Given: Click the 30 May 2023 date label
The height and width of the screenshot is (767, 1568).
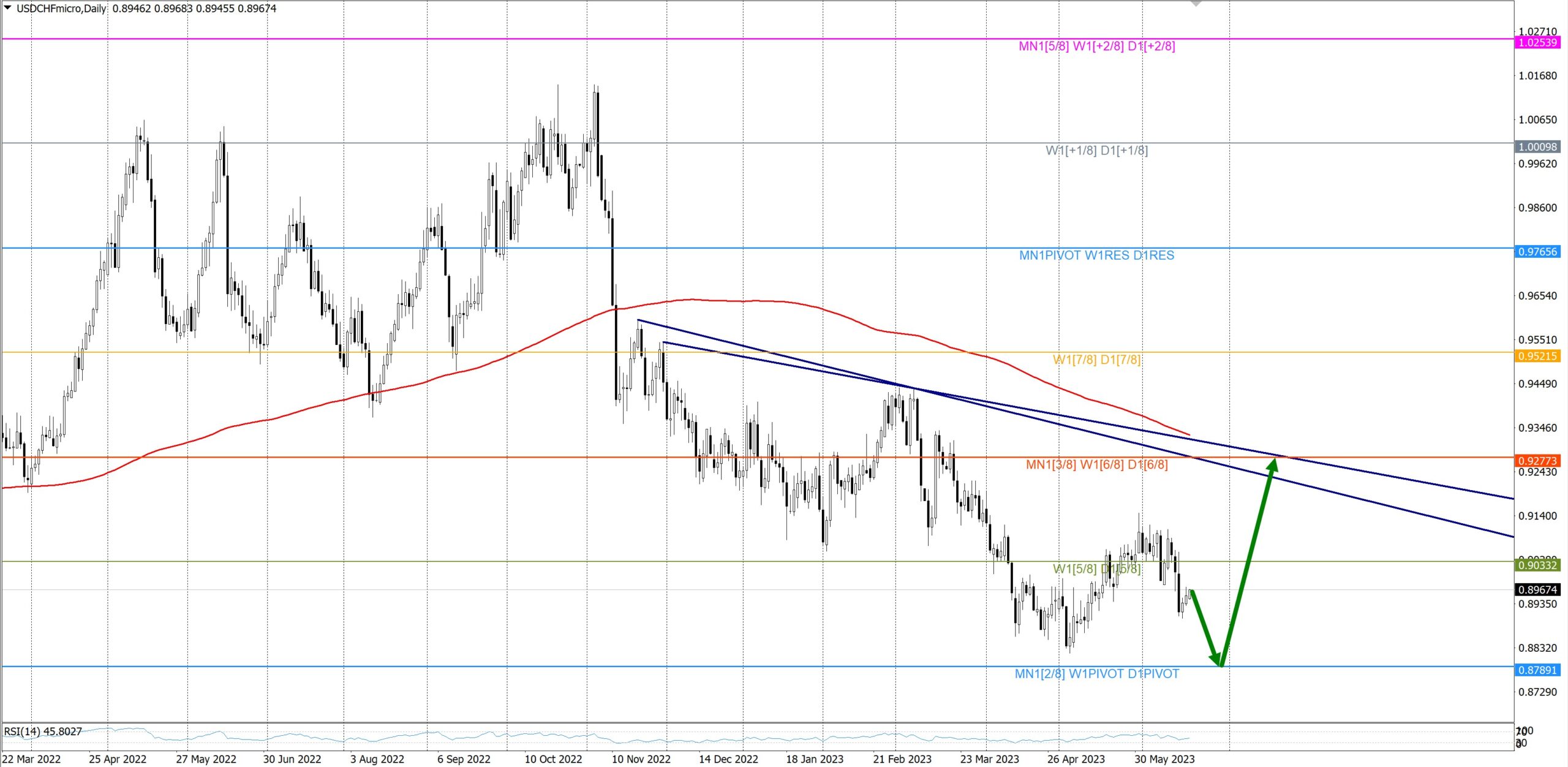Looking at the screenshot, I should coord(1164,759).
